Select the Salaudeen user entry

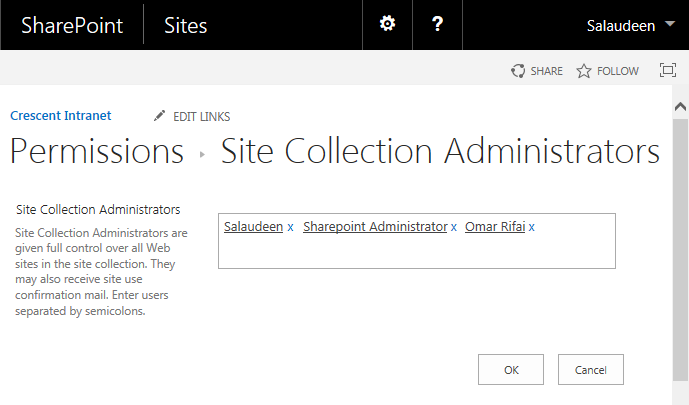pos(254,227)
